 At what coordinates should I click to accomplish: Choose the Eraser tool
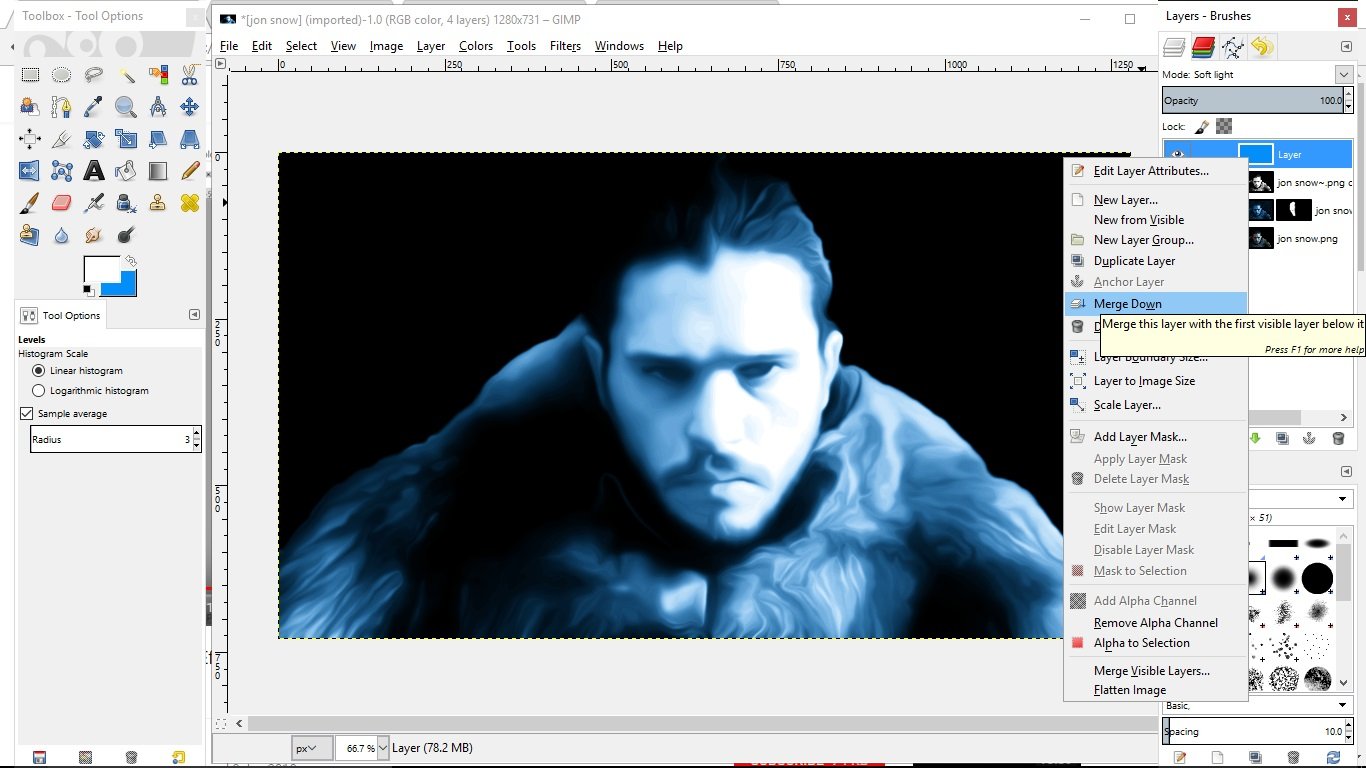click(62, 203)
